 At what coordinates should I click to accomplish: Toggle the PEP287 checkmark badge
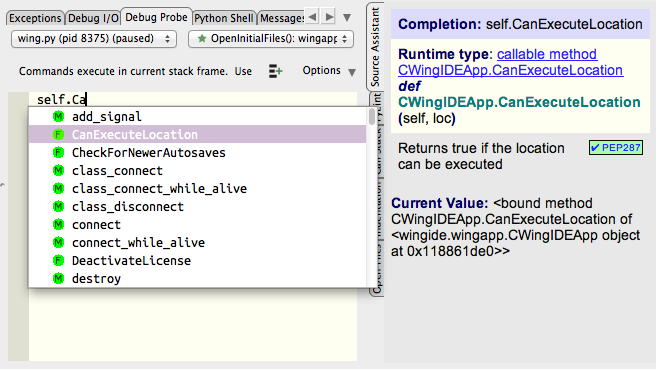(x=616, y=148)
